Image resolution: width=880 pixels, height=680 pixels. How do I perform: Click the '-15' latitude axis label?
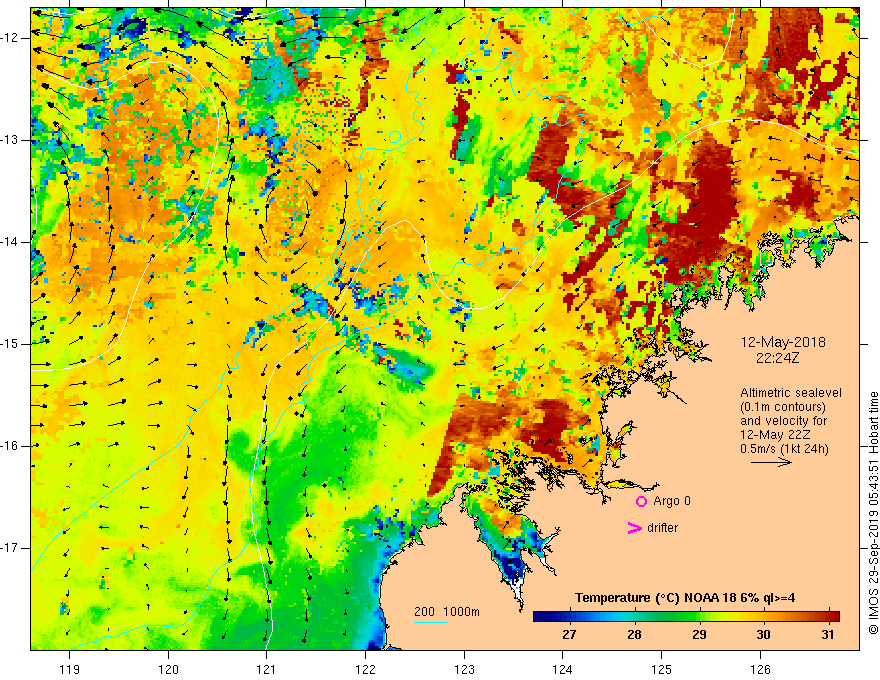pos(11,344)
